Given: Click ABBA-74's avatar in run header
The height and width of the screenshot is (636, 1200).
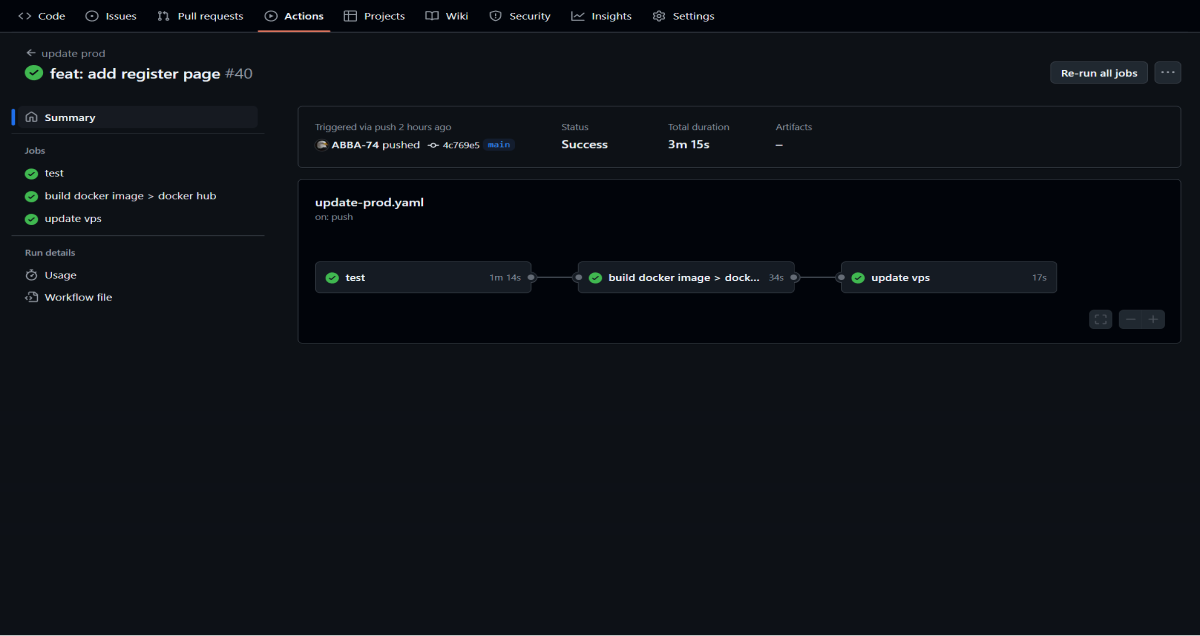Looking at the screenshot, I should (x=322, y=144).
